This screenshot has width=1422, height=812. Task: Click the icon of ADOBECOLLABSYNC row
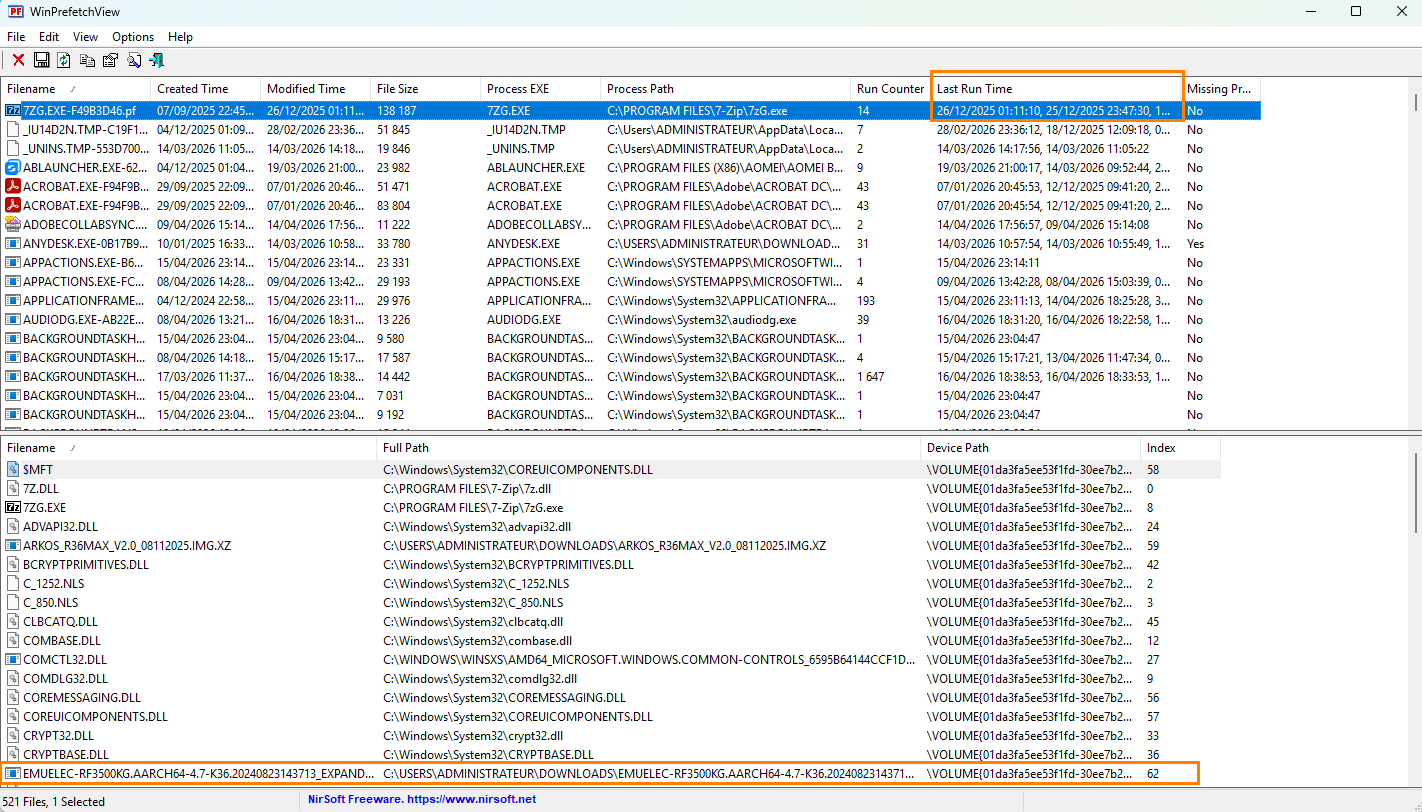(x=13, y=225)
